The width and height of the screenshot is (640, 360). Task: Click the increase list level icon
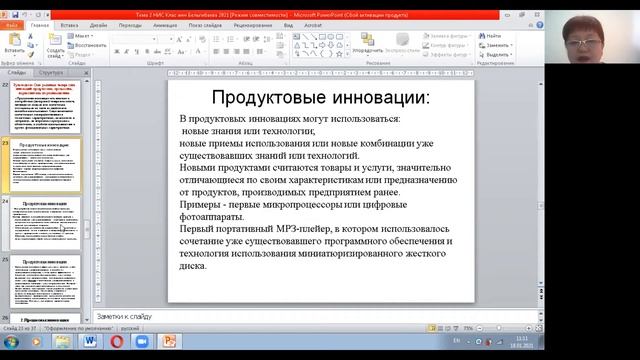(256, 39)
